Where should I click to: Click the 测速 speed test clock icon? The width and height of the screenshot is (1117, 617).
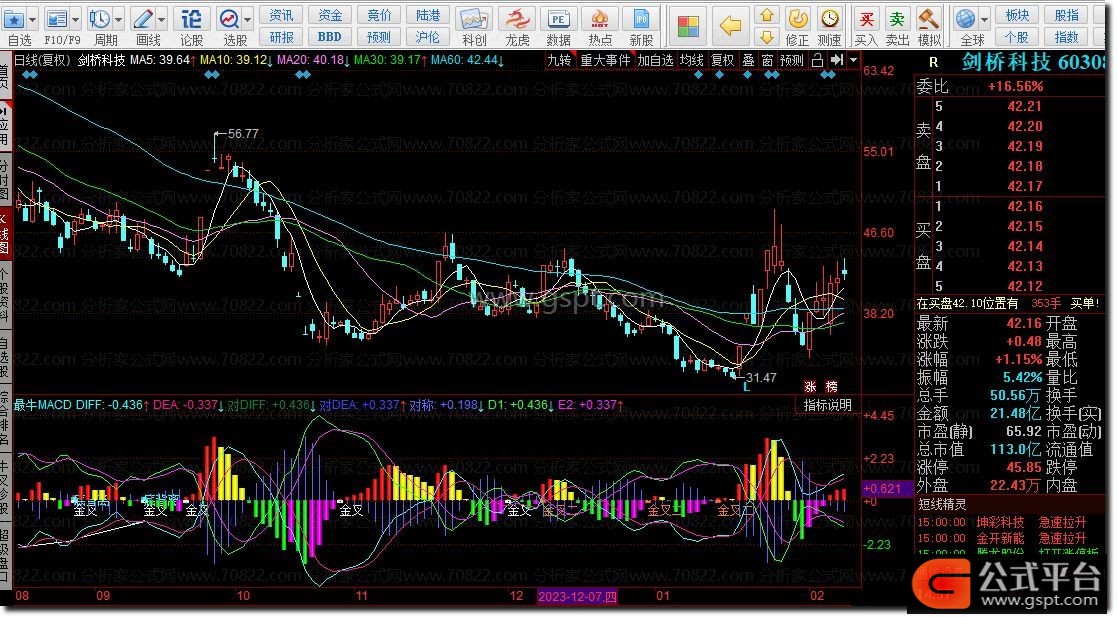[829, 19]
